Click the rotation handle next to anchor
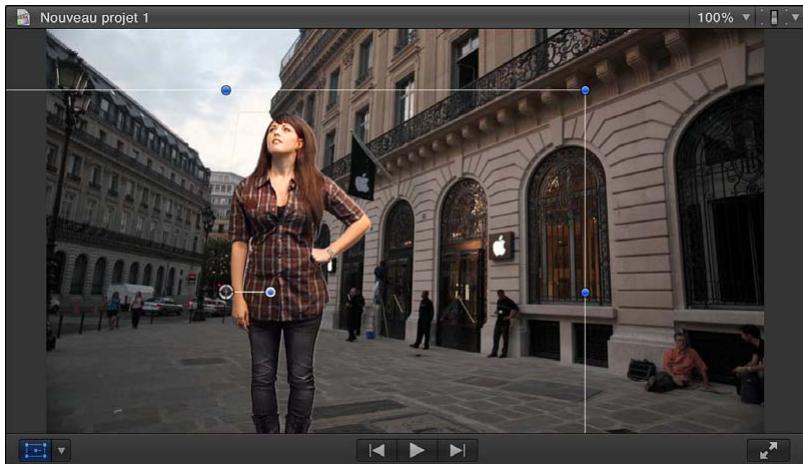Screen dimensions: 803x464 (270, 292)
